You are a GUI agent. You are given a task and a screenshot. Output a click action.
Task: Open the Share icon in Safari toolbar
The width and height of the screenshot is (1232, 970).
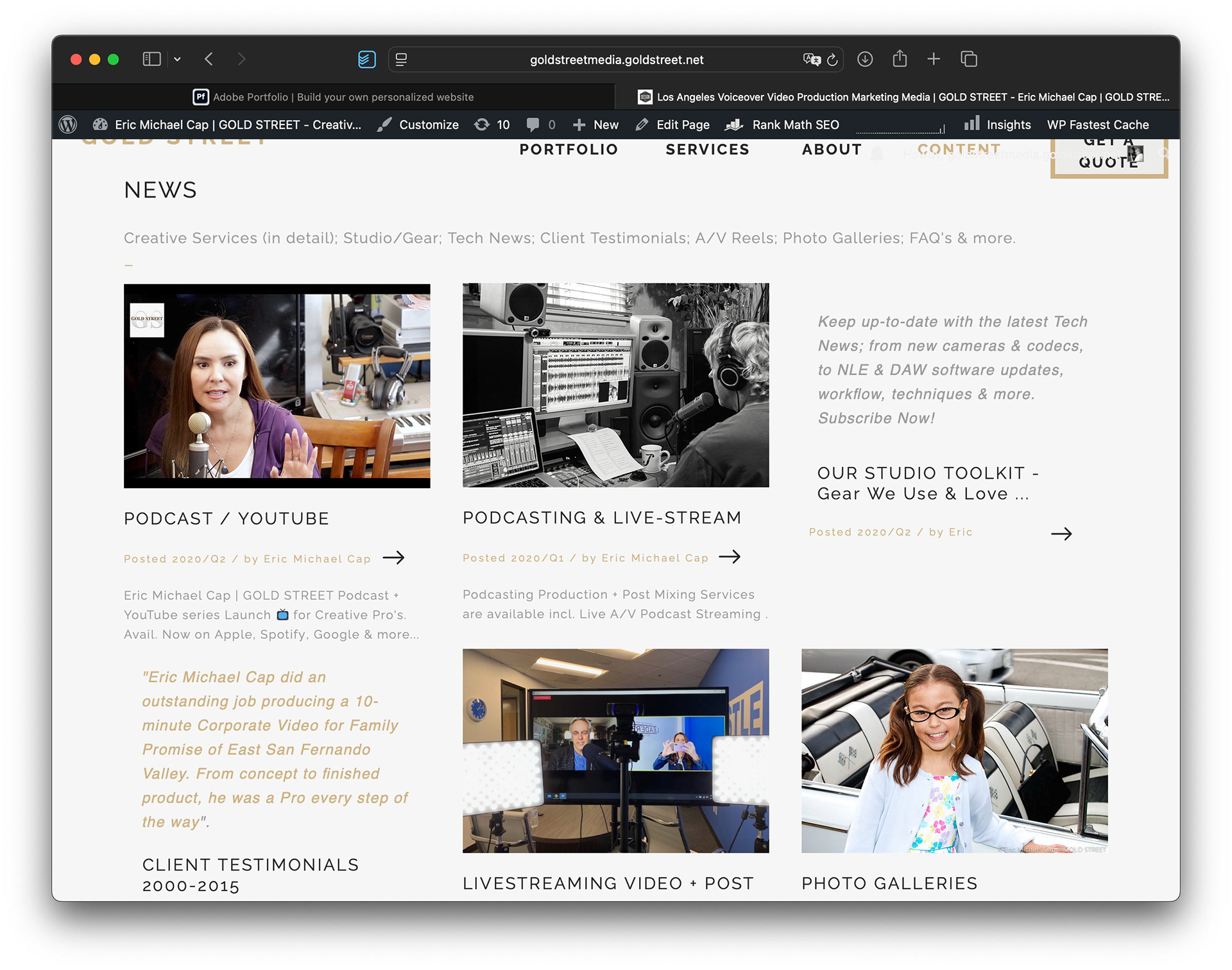pos(900,58)
